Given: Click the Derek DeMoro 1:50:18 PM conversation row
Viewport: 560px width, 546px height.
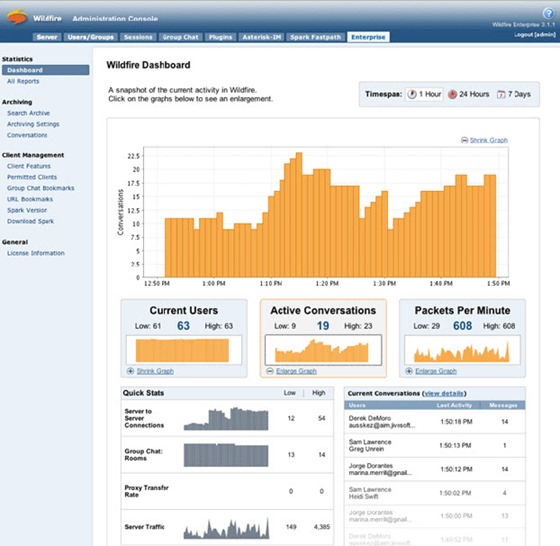Looking at the screenshot, I should [x=435, y=422].
